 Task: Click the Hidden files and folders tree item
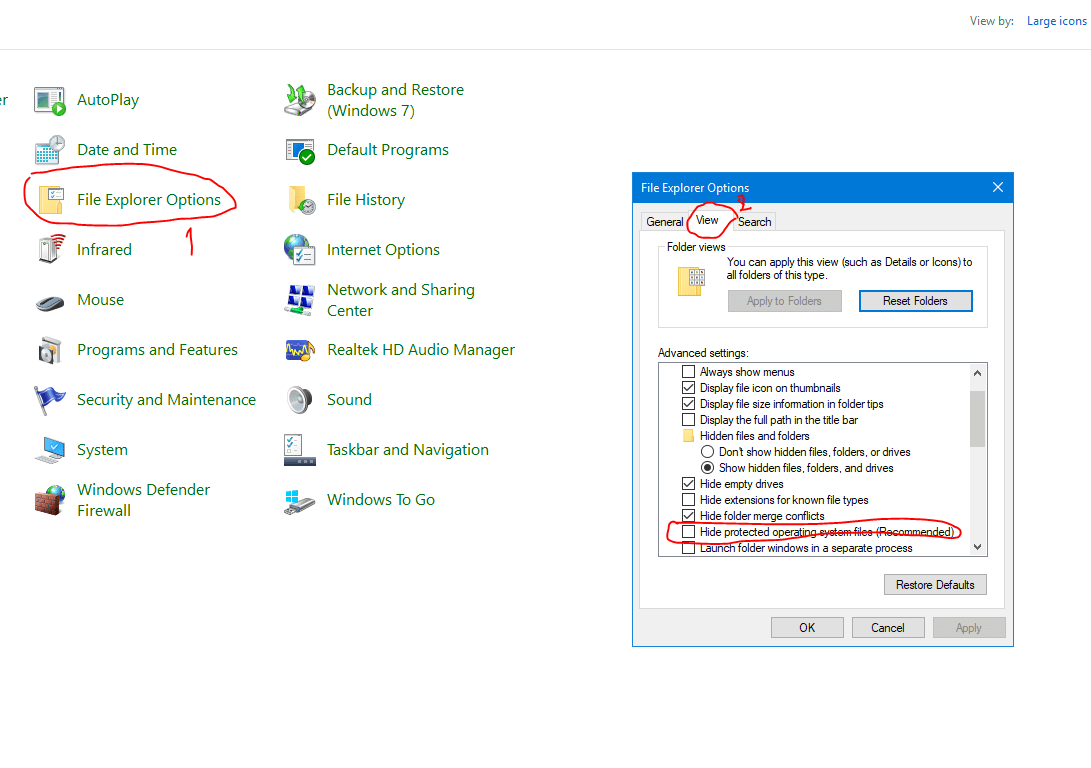click(754, 436)
